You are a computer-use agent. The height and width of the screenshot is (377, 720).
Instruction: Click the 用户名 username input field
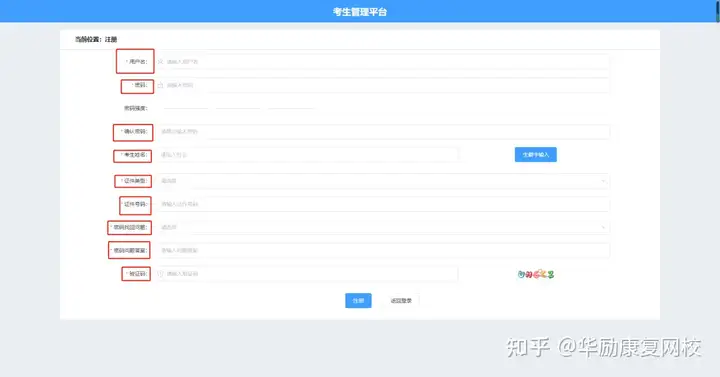click(x=382, y=62)
